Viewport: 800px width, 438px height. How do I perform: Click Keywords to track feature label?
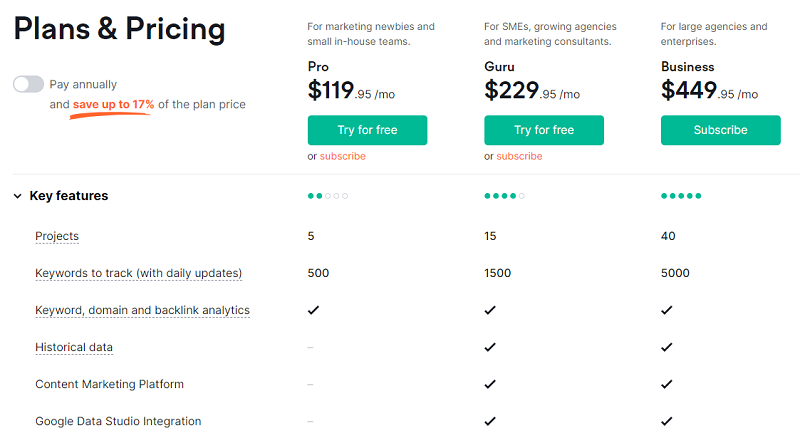[x=138, y=273]
